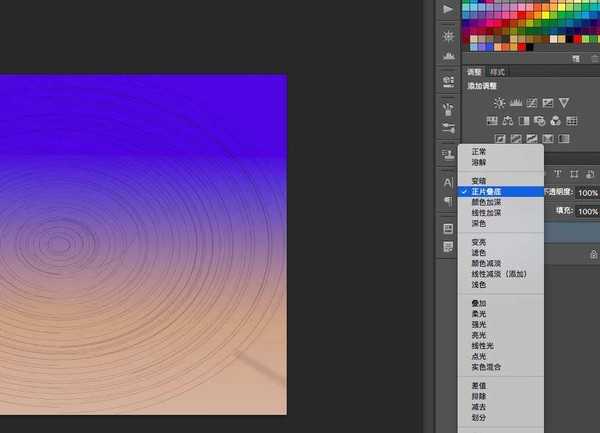This screenshot has width=600, height=433.
Task: Choose 变亮 blend mode
Action: pos(501,243)
